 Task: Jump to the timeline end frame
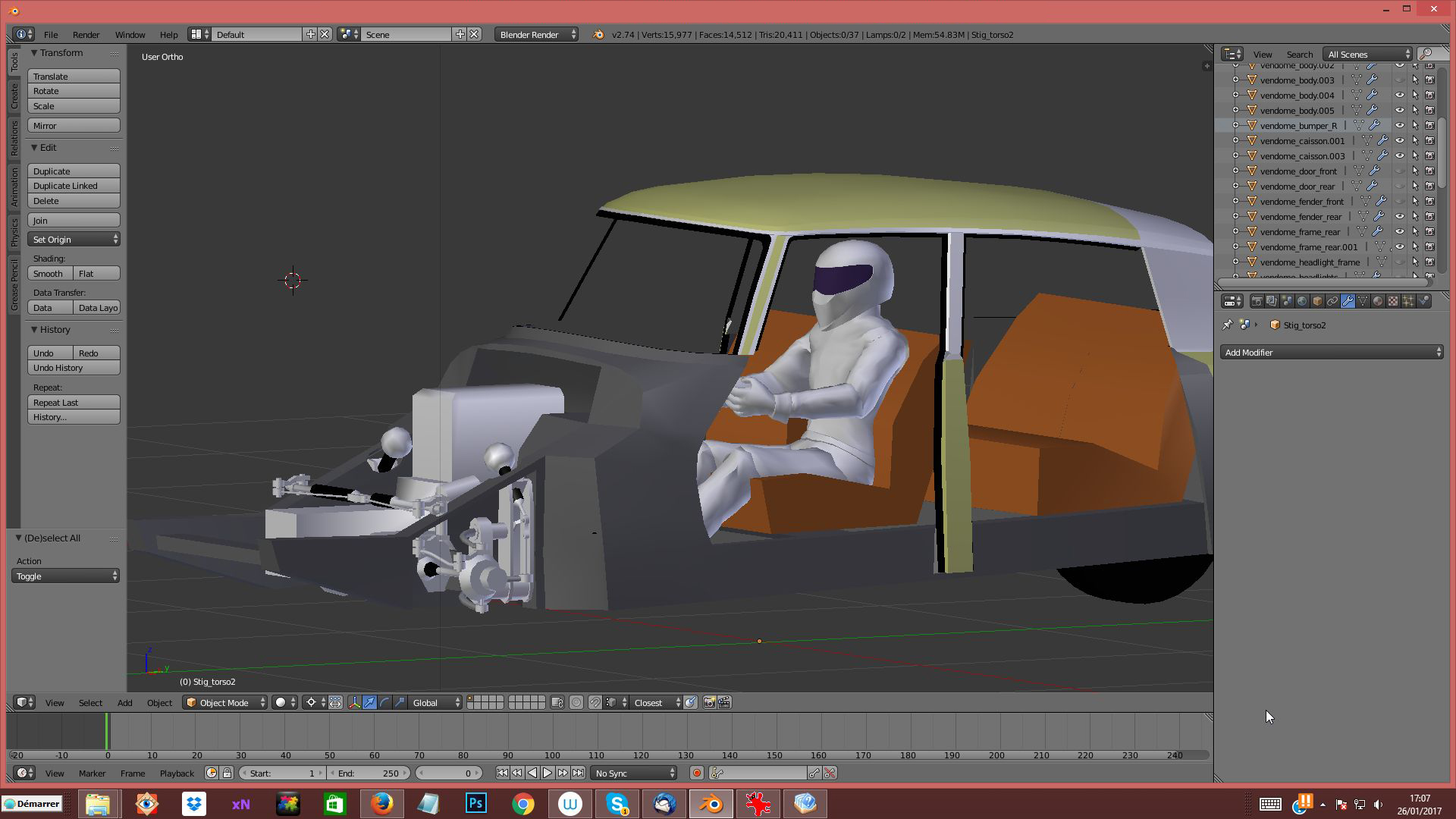(578, 773)
